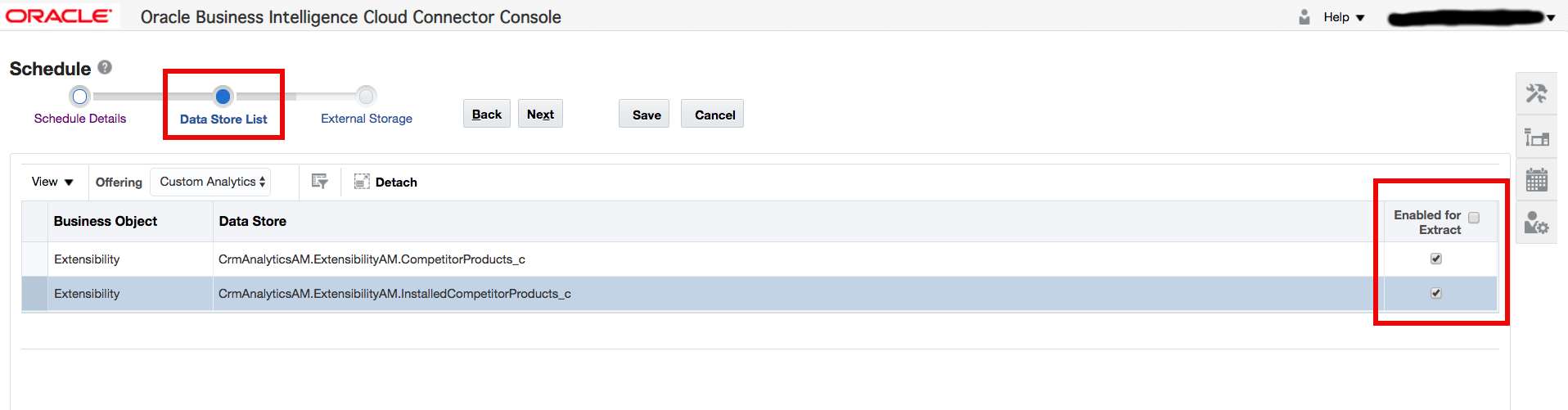Uncheck extract for InstalledCompetitorProducts_c row
Screen dimensions: 1568x410
click(1436, 293)
